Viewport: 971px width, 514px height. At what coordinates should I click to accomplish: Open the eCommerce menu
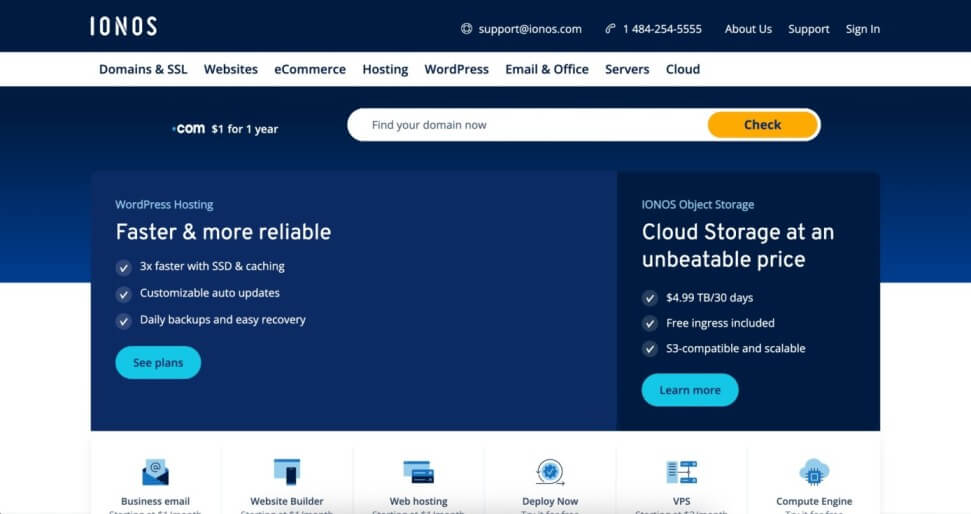tap(310, 69)
